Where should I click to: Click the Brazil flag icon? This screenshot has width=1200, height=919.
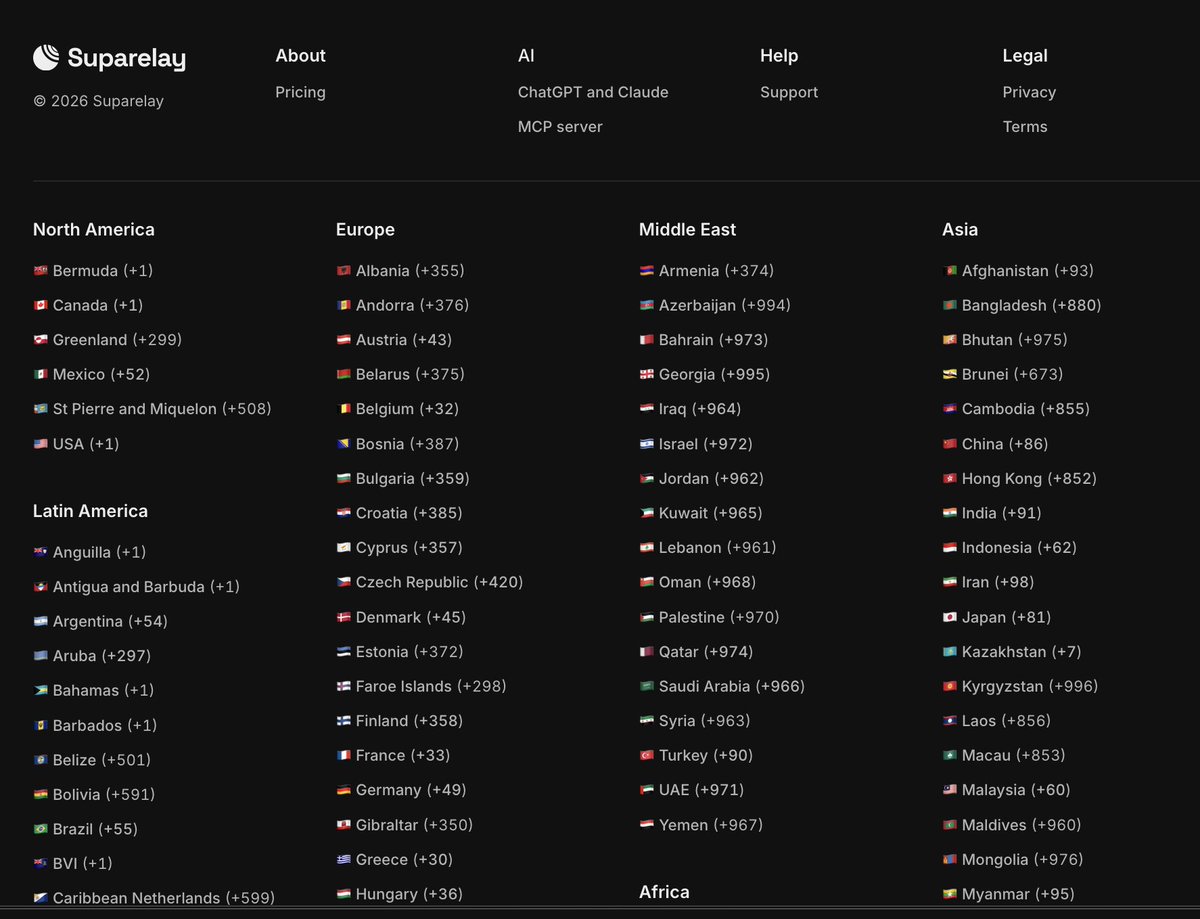40,829
